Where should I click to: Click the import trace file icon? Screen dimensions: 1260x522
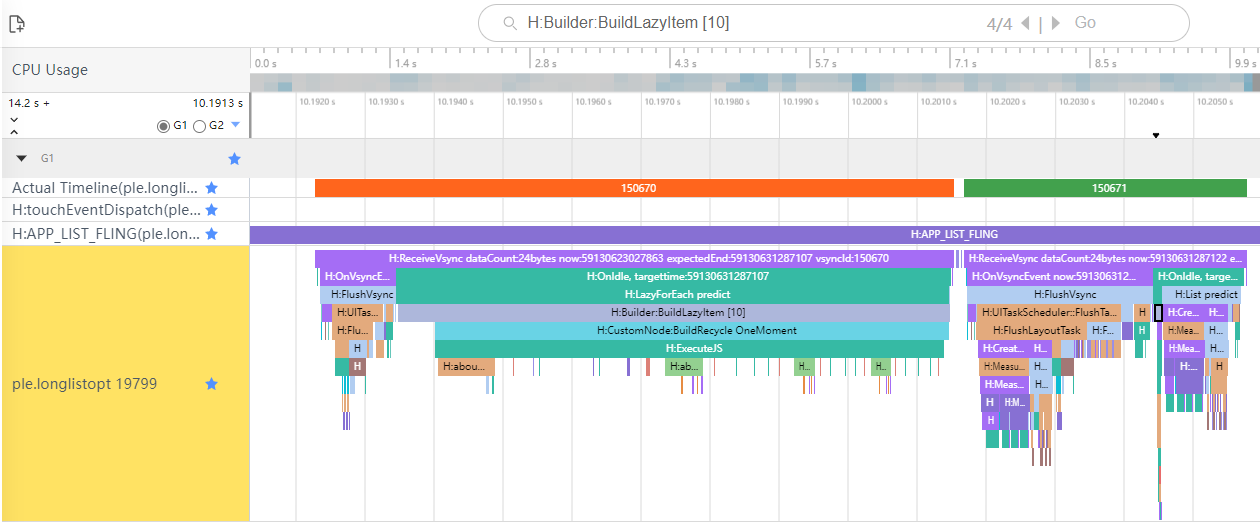tap(17, 23)
